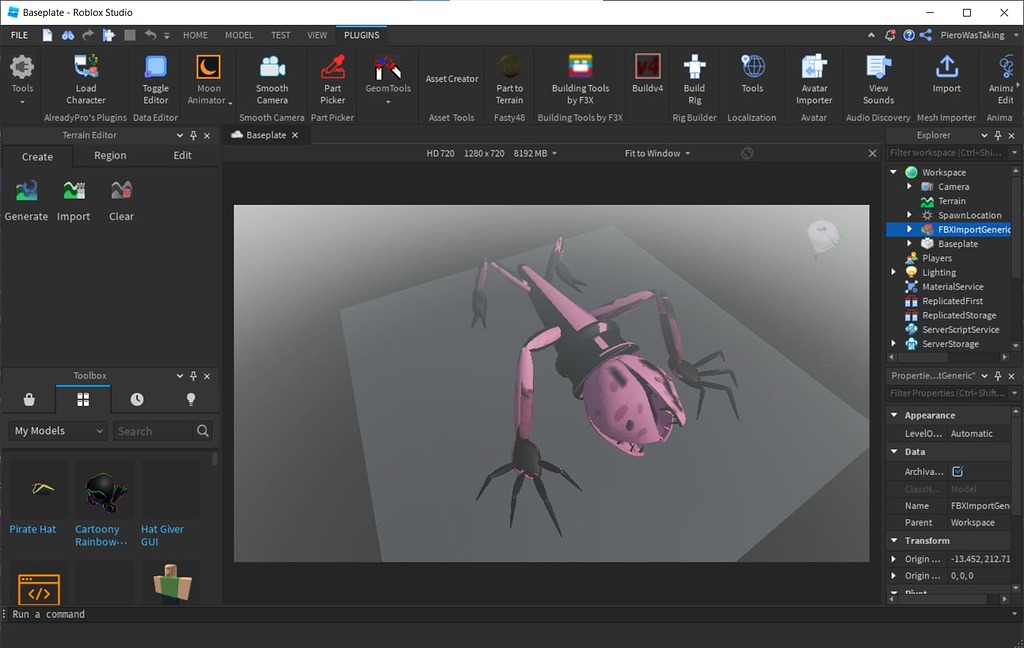Expand the FBXImportGeneric tree node
The height and width of the screenshot is (648, 1024).
(x=909, y=229)
